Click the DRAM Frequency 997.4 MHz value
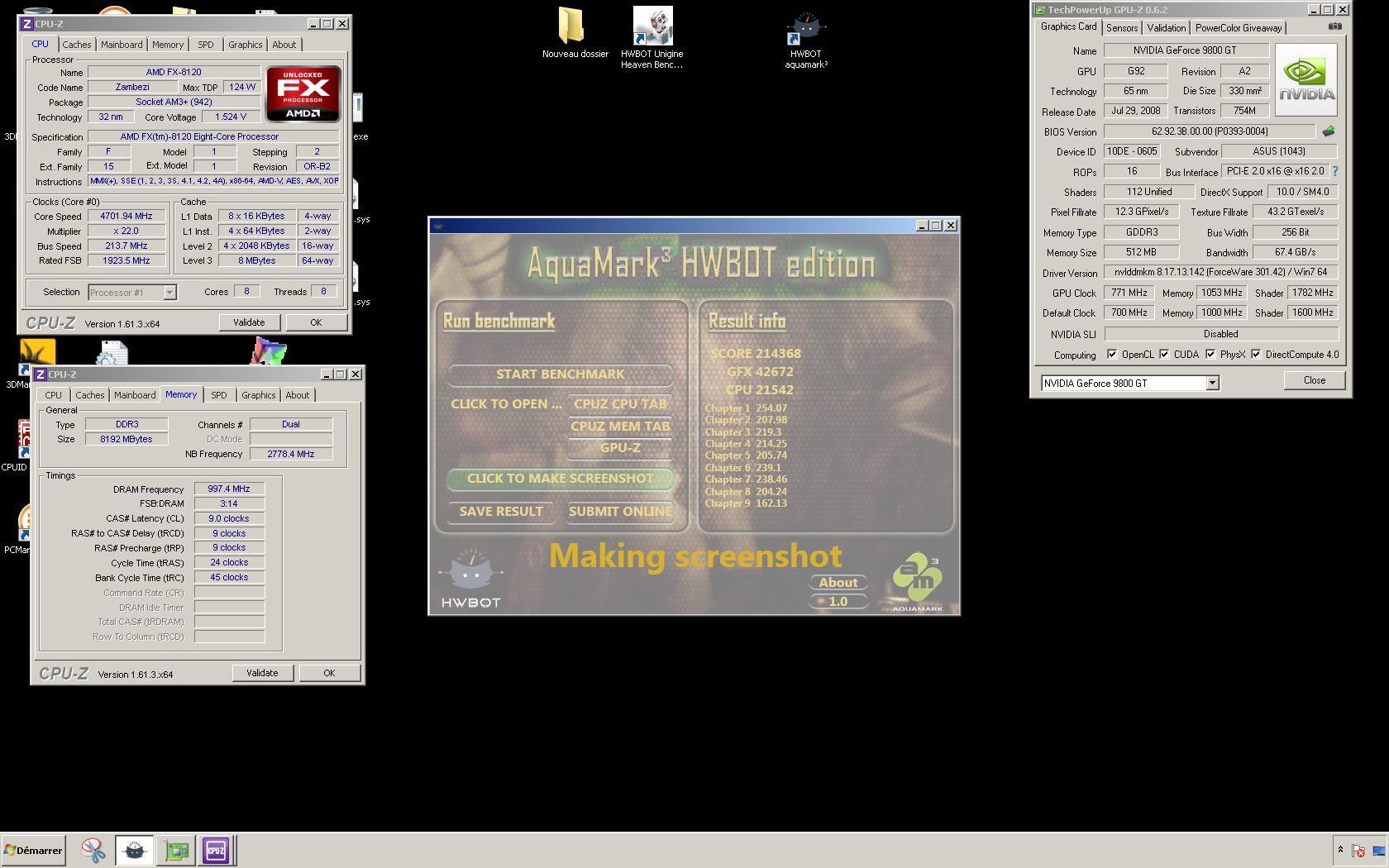This screenshot has height=868, width=1389. (229, 489)
